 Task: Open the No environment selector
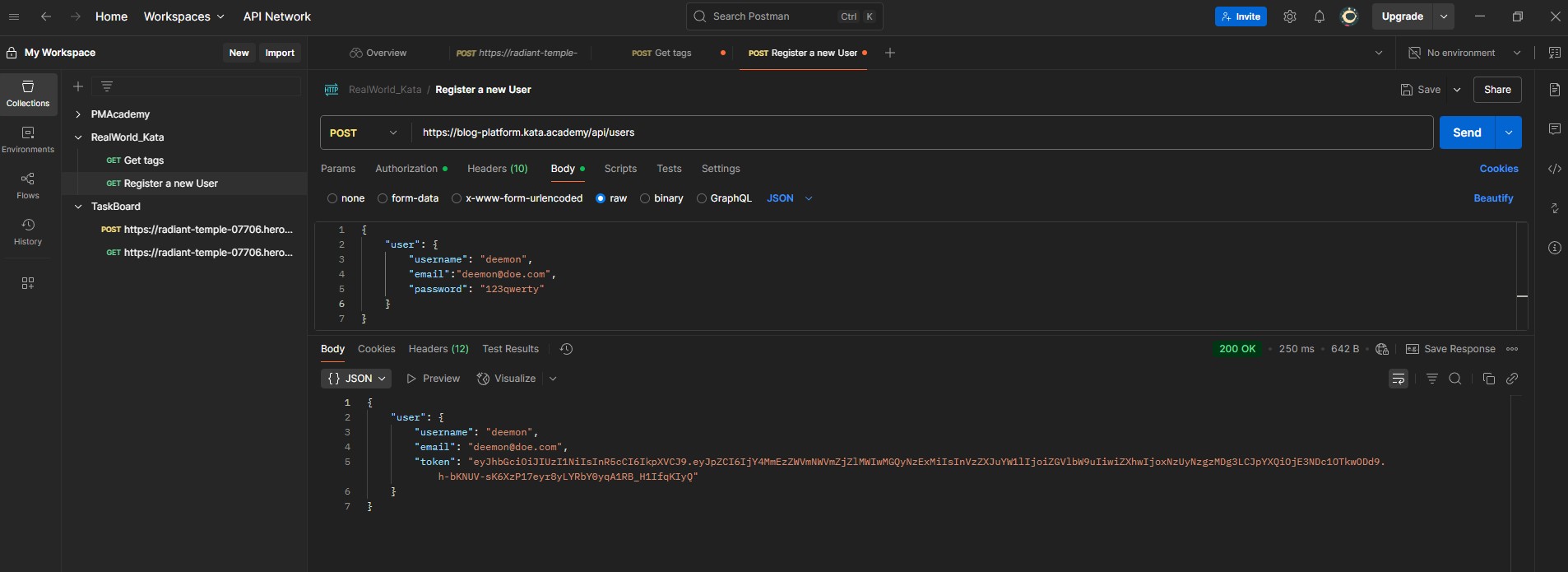point(1464,53)
